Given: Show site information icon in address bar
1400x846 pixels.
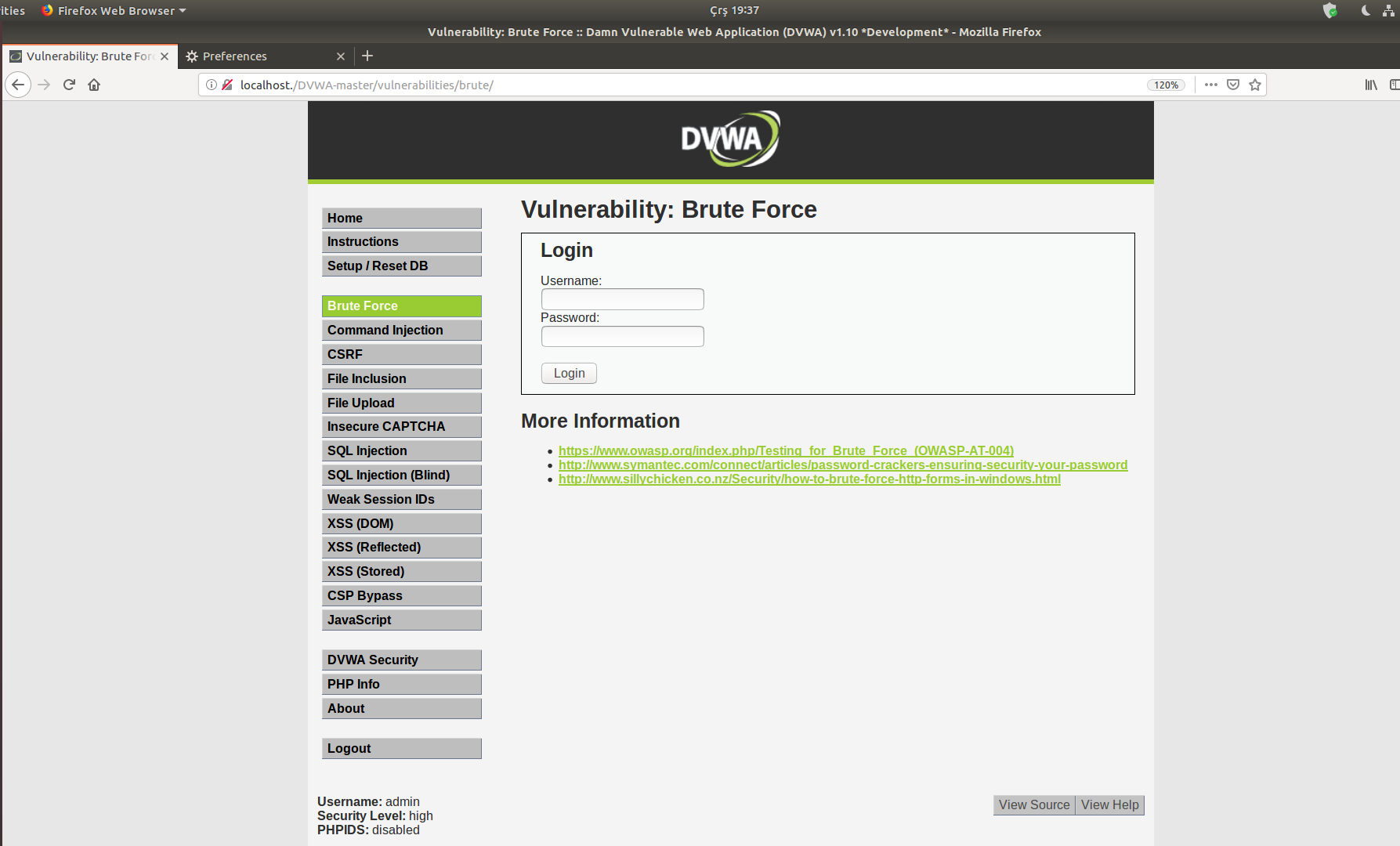Looking at the screenshot, I should tap(212, 85).
